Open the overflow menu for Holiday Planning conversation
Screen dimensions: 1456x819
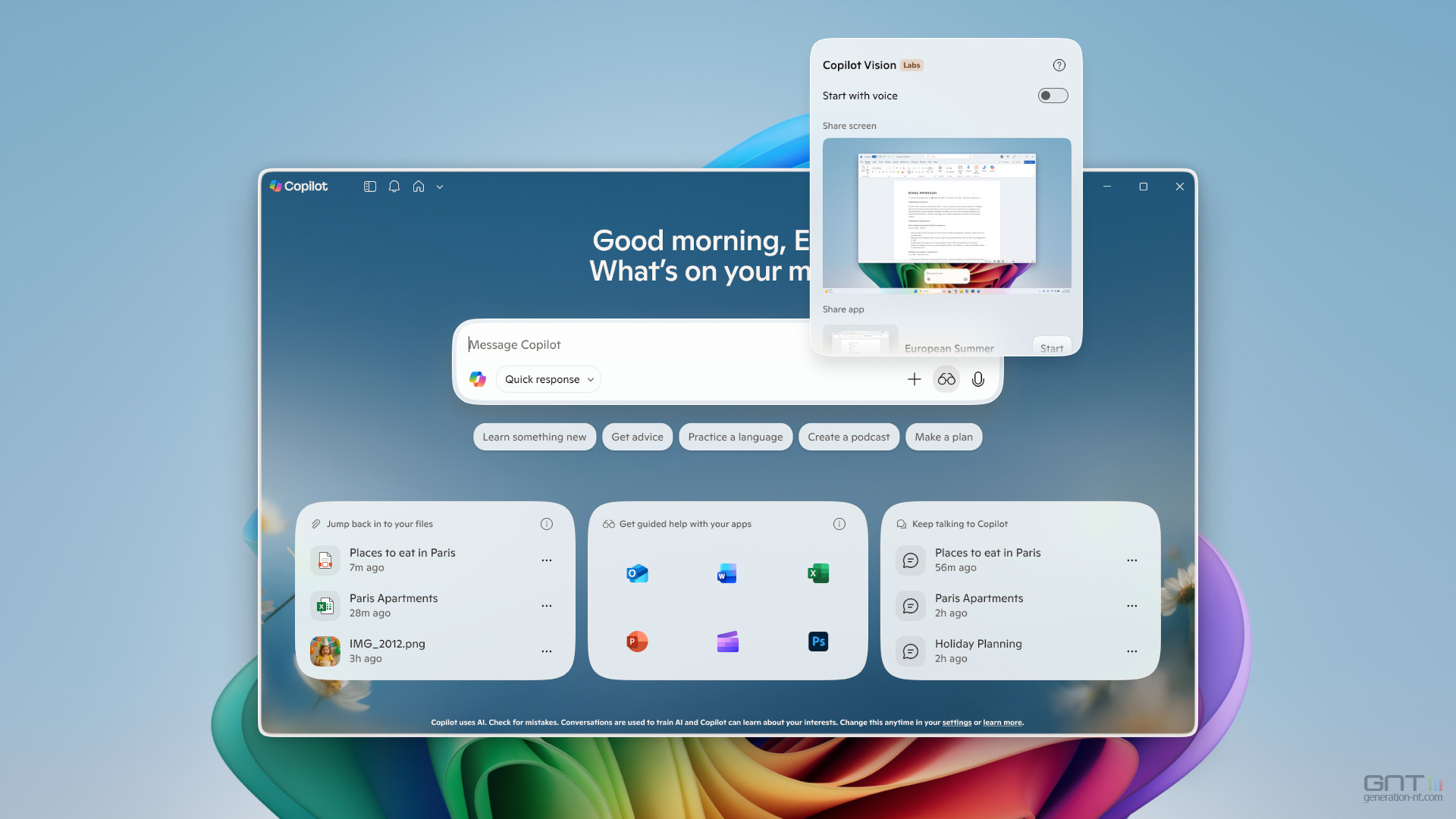pyautogui.click(x=1131, y=651)
